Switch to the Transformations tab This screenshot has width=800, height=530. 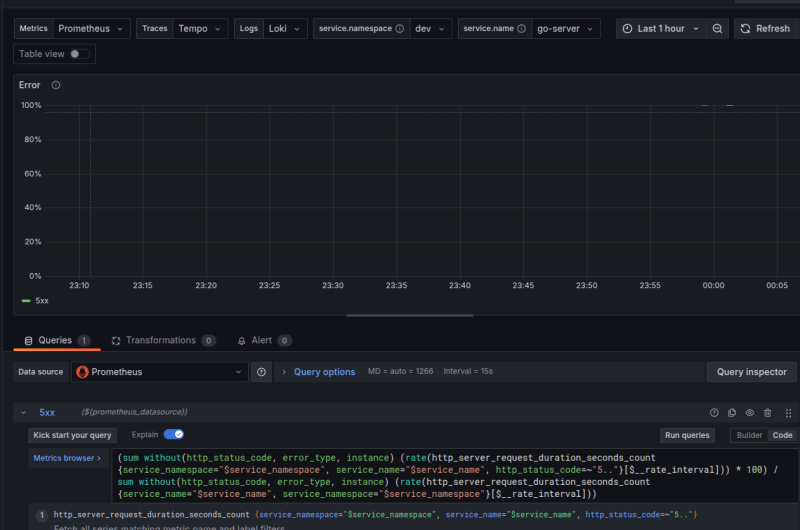(x=160, y=341)
